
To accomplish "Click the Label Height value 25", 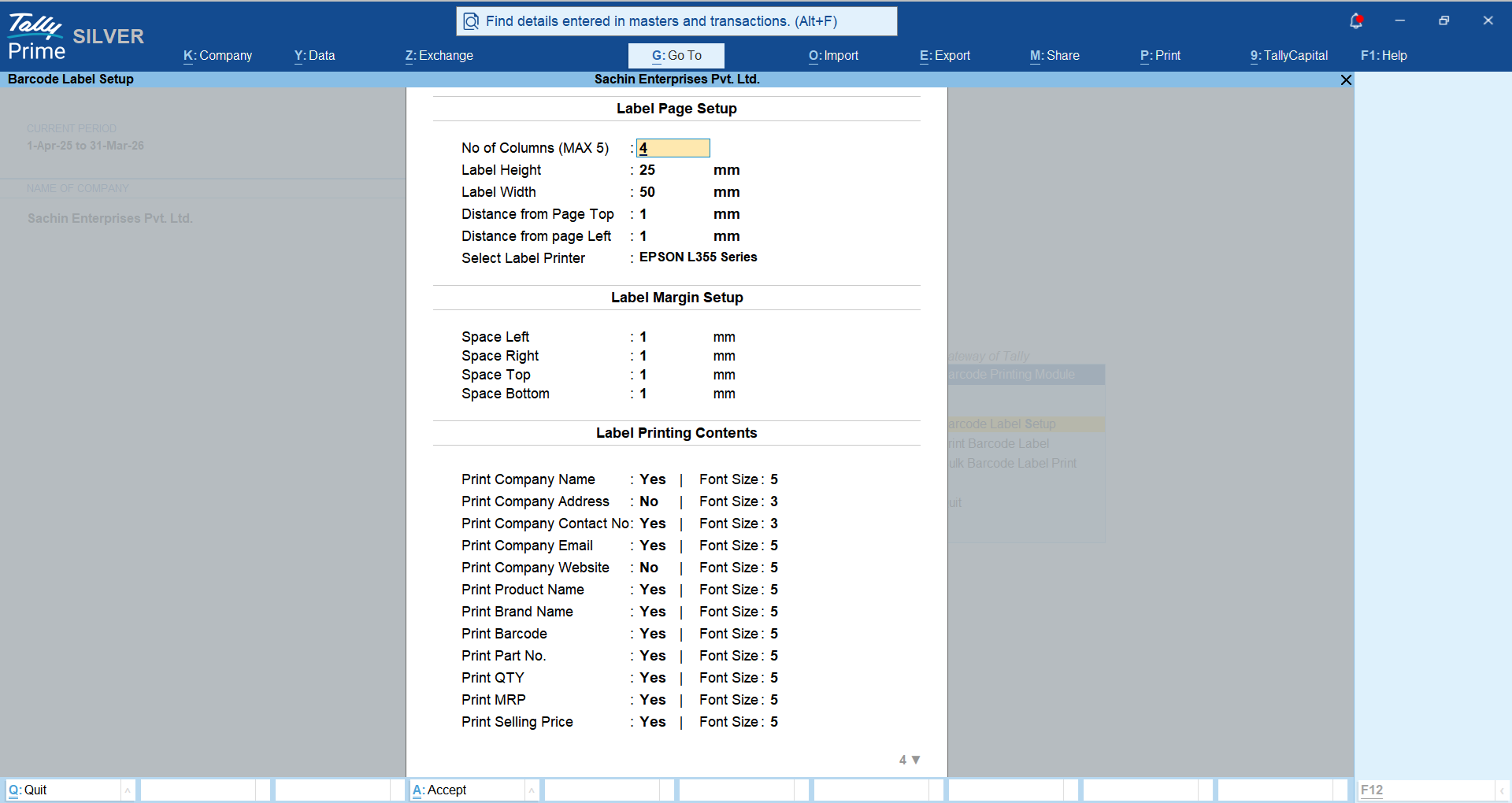I will [647, 170].
